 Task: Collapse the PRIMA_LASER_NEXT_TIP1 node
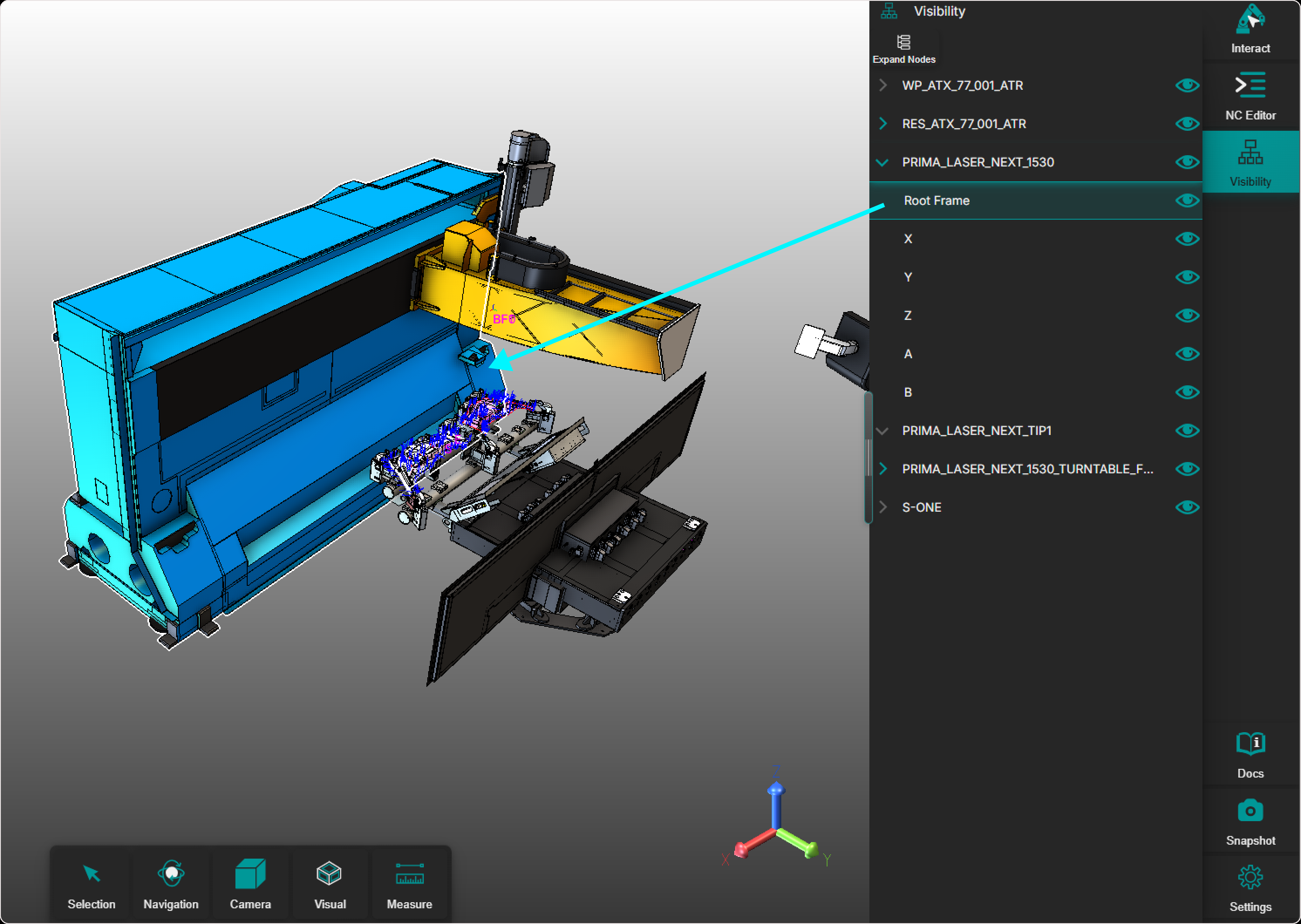tap(883, 431)
